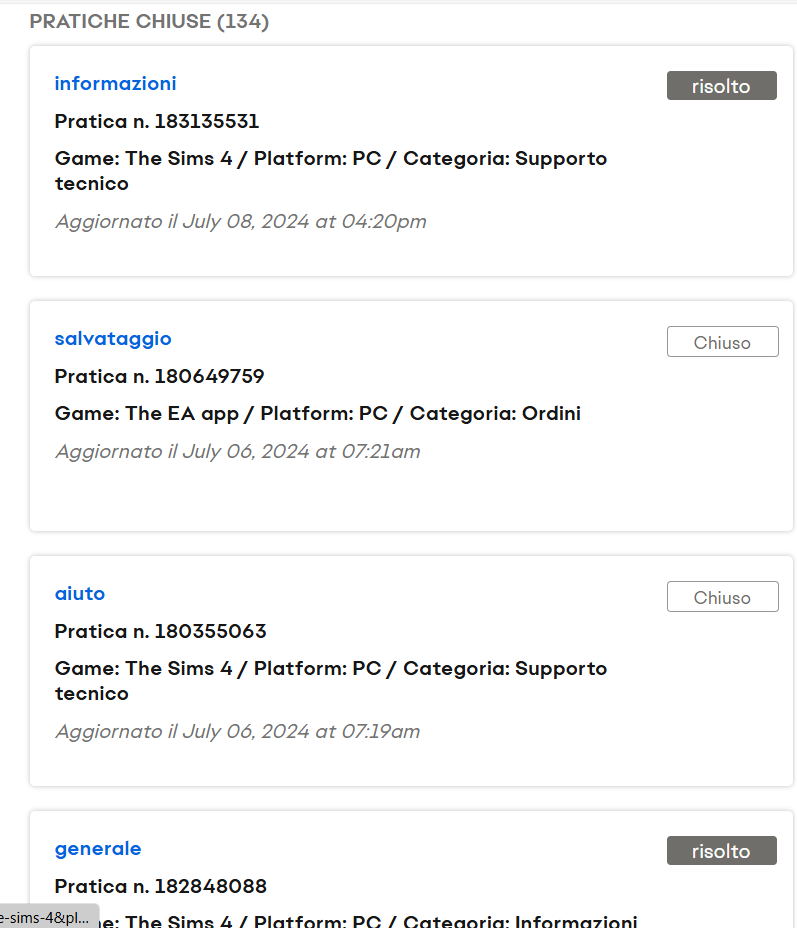
Task: Click the July 08, 2024 04:20pm update date
Action: [x=240, y=222]
